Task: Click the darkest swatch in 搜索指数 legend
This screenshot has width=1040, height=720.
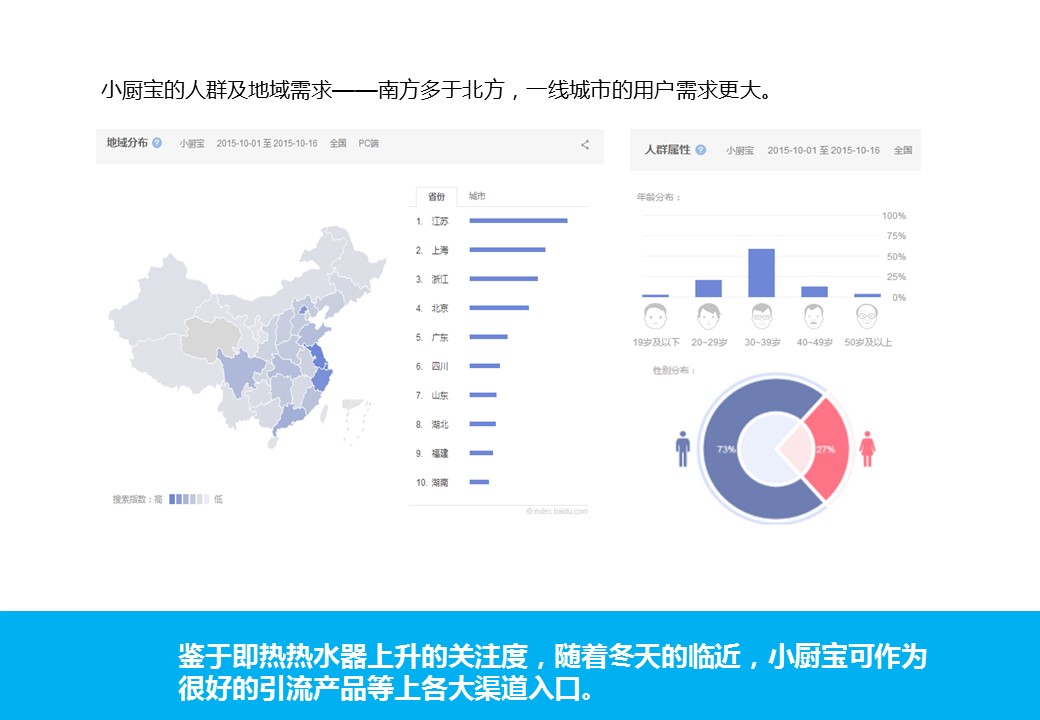Action: 172,499
